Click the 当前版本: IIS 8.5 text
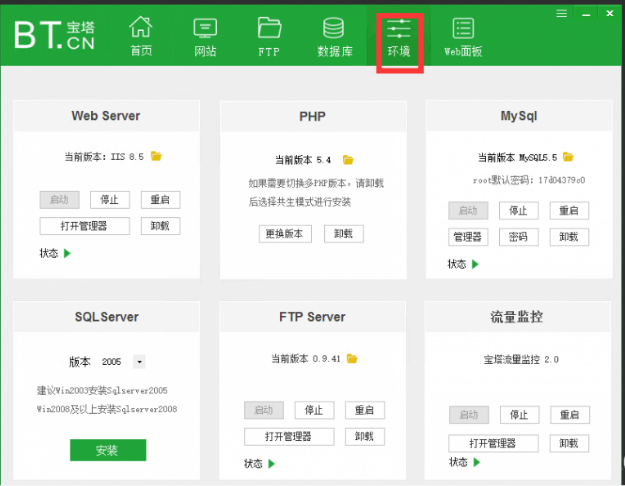625x486 pixels. click(x=104, y=157)
